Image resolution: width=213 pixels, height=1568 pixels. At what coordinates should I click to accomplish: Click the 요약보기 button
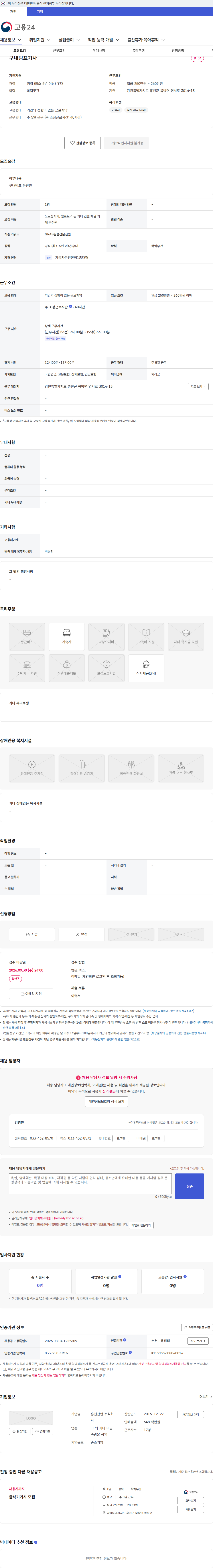[191, 1500]
